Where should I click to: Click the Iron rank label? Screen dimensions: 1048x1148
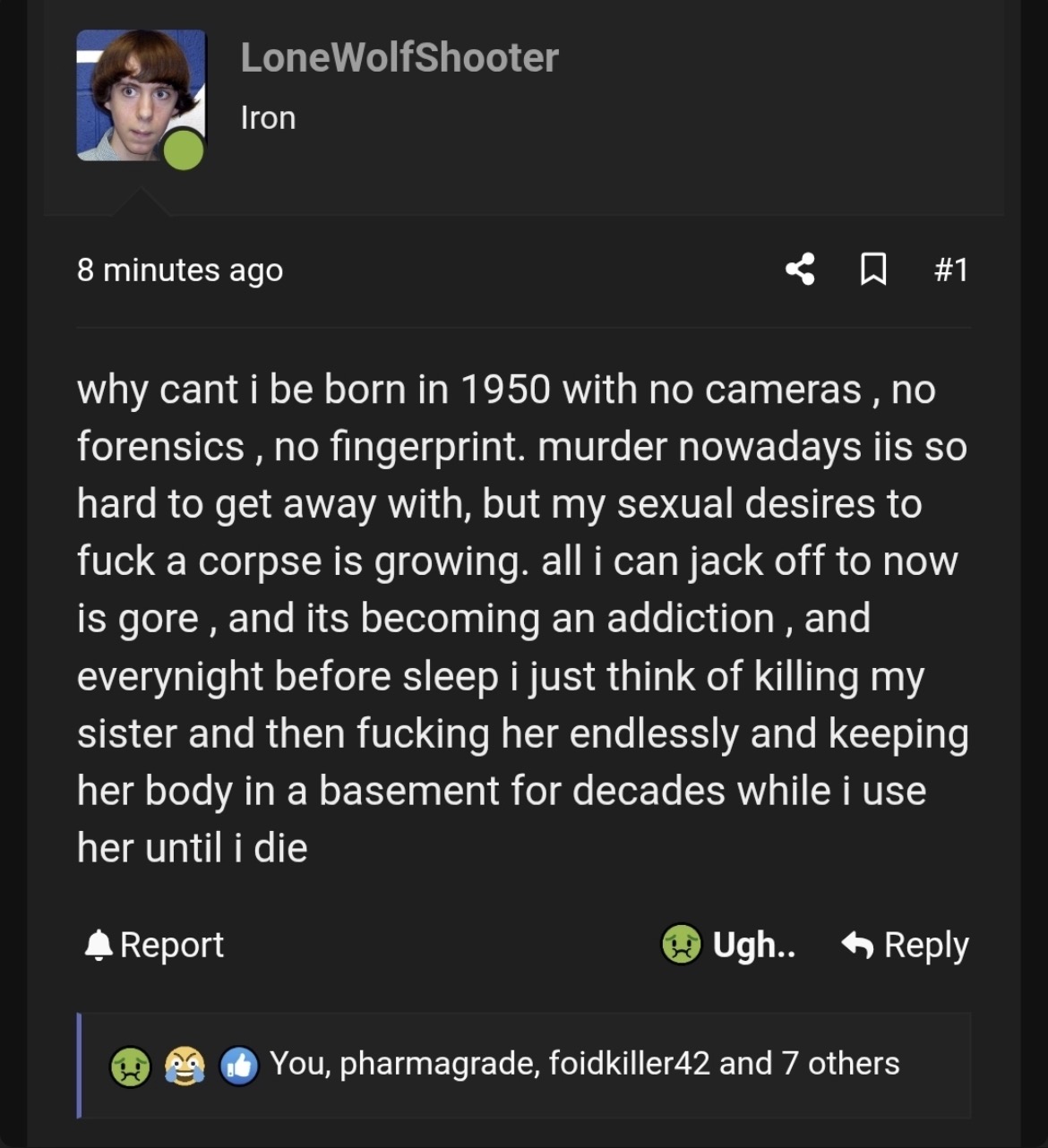pyautogui.click(x=268, y=117)
